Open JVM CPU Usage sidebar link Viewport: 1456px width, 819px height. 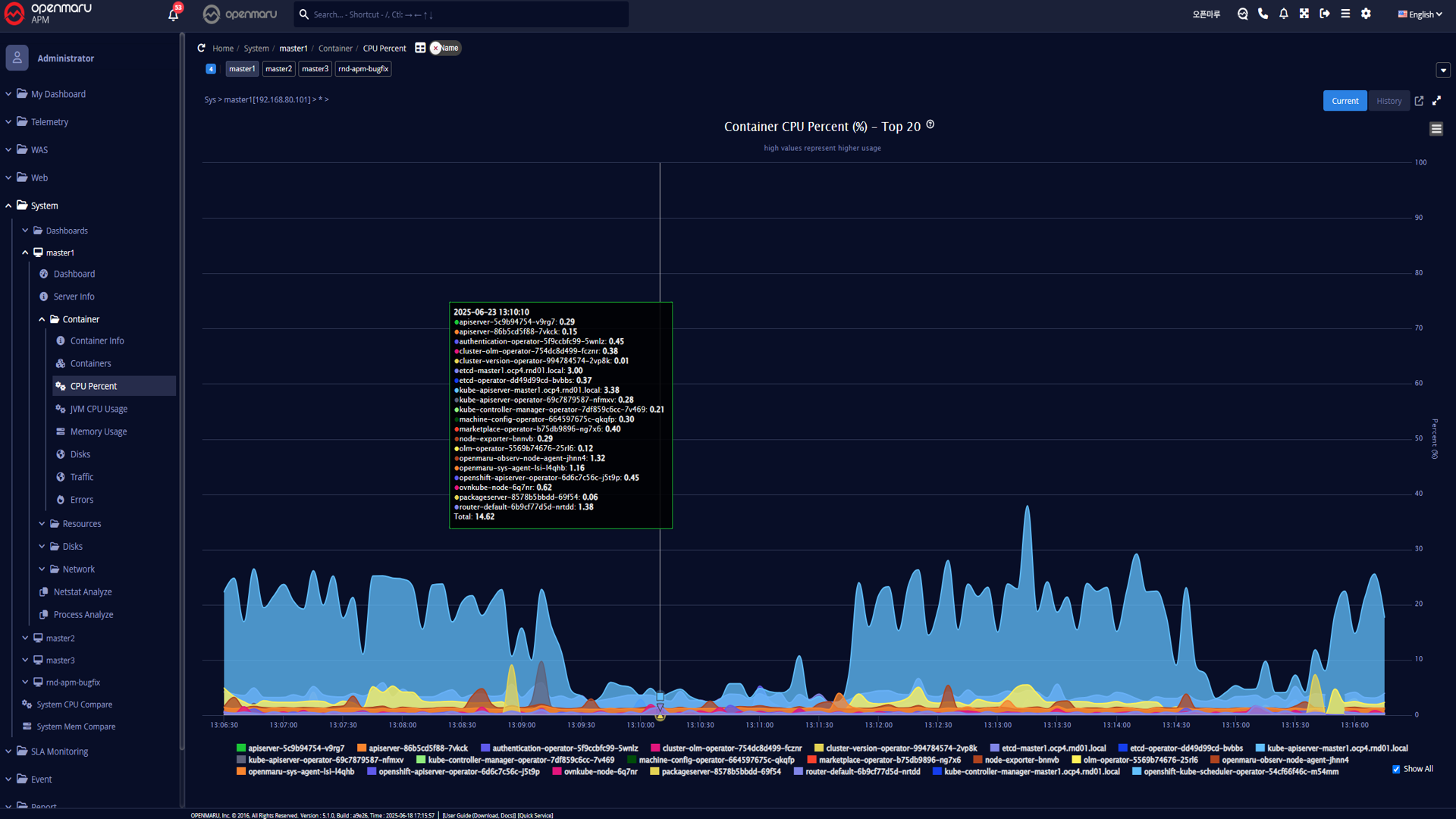pos(99,409)
